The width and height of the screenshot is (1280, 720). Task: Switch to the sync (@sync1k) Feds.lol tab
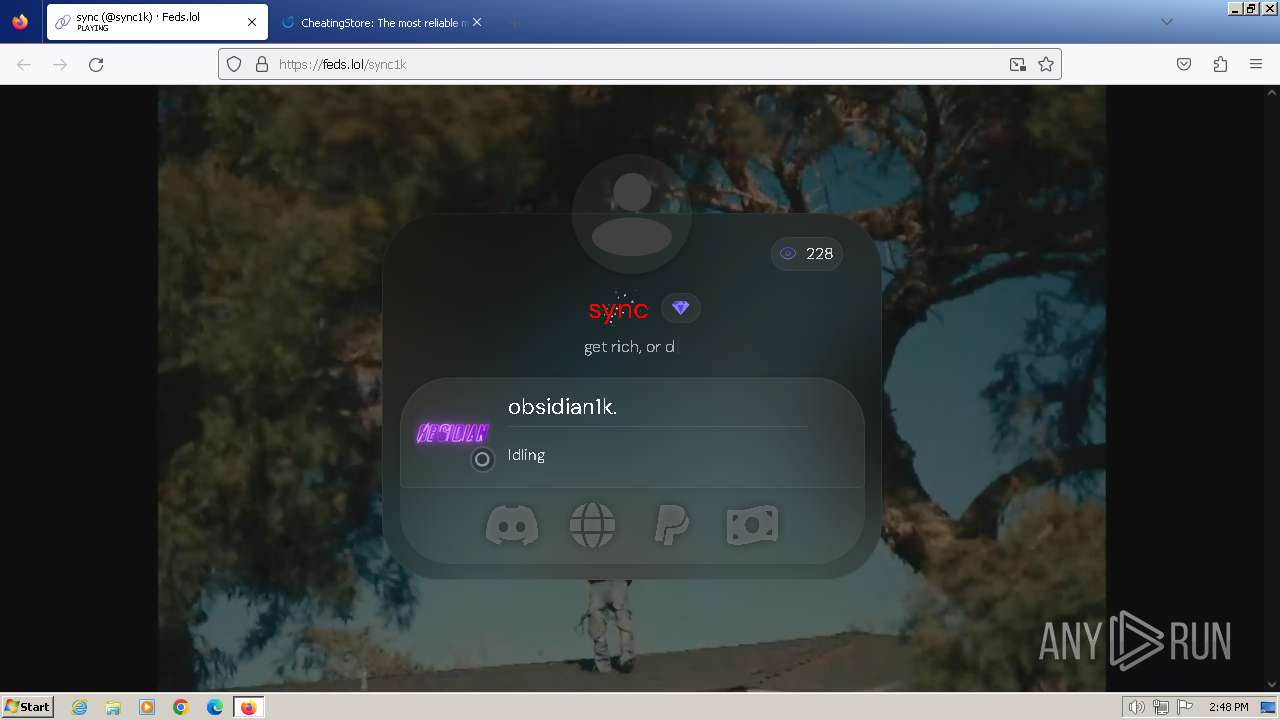(x=156, y=22)
